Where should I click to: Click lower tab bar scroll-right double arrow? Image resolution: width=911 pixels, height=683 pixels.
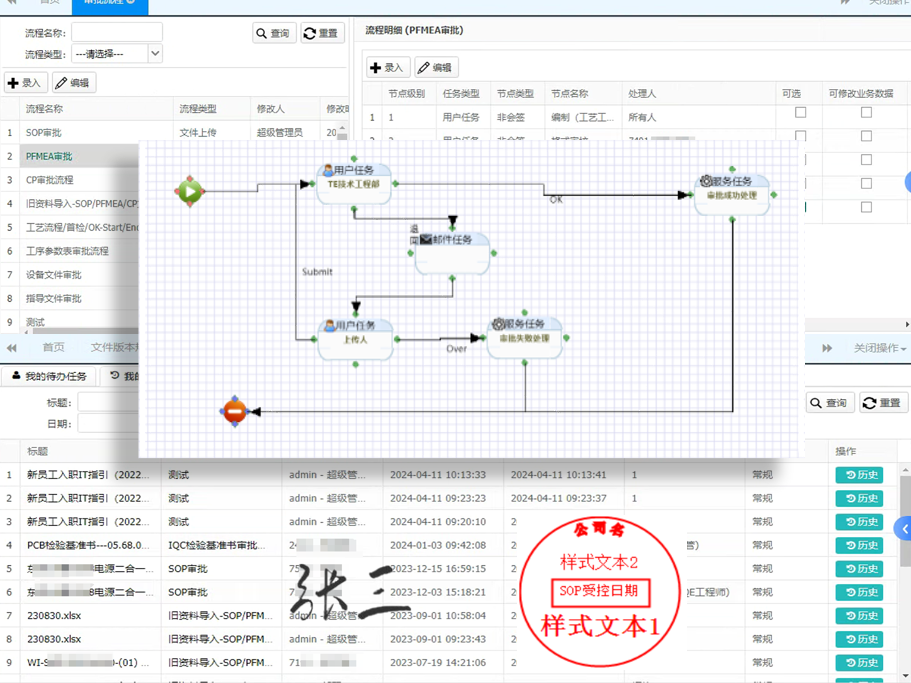click(x=827, y=348)
